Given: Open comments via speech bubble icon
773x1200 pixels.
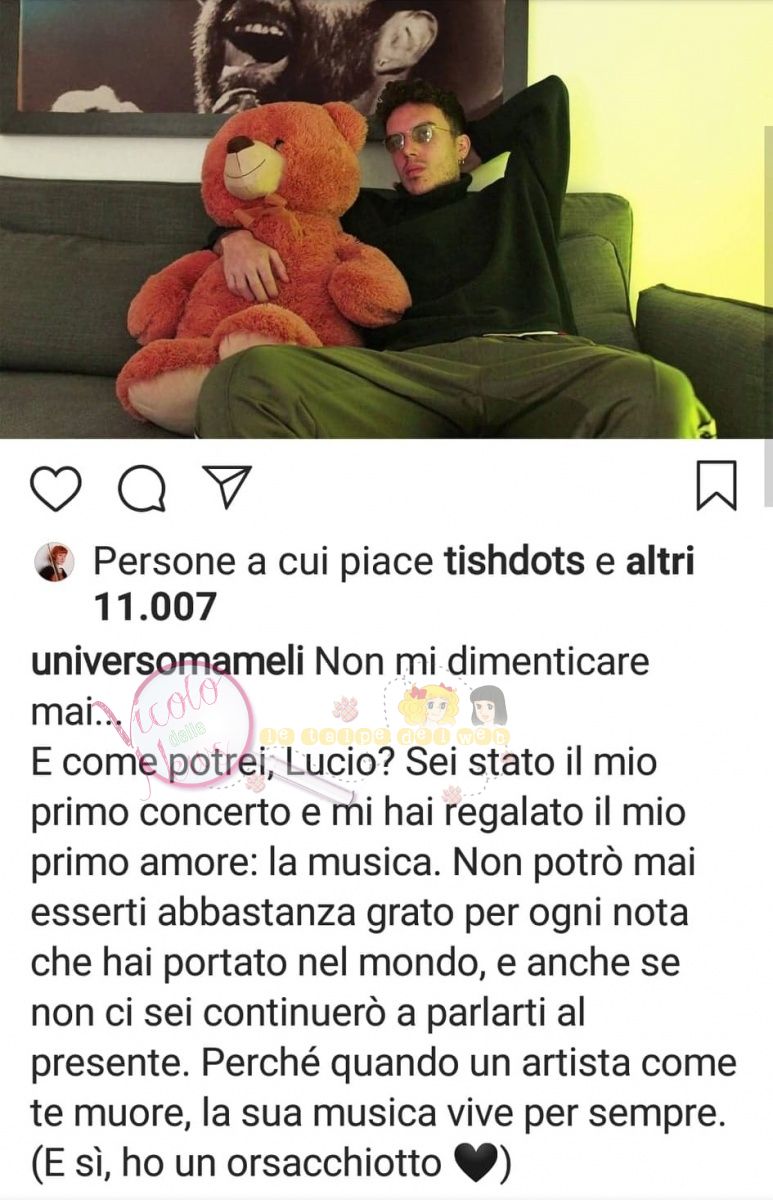Looking at the screenshot, I should pyautogui.click(x=142, y=488).
